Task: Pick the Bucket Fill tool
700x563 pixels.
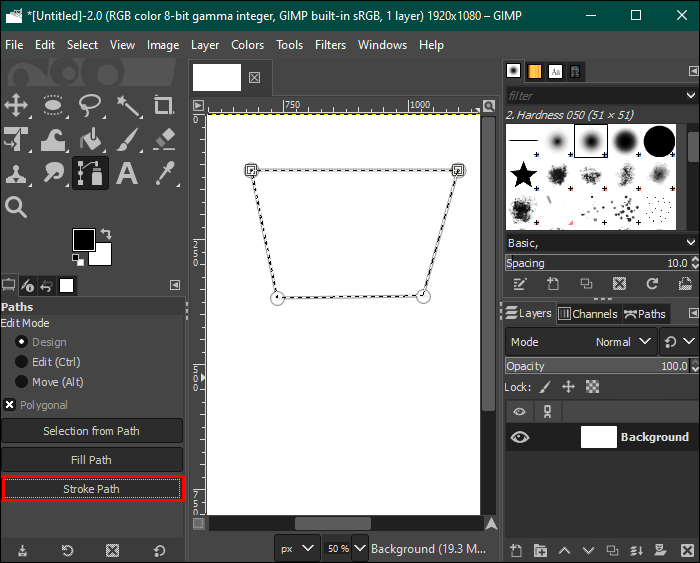Action: [x=91, y=139]
